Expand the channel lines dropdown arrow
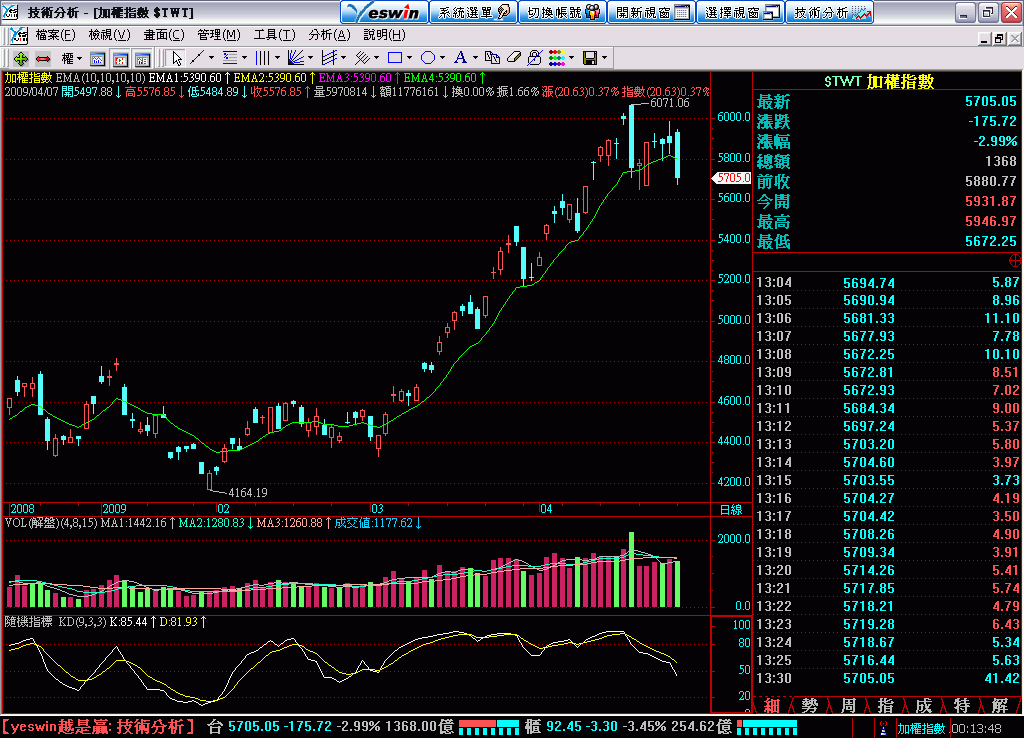The height and width of the screenshot is (738, 1024). tap(344, 58)
